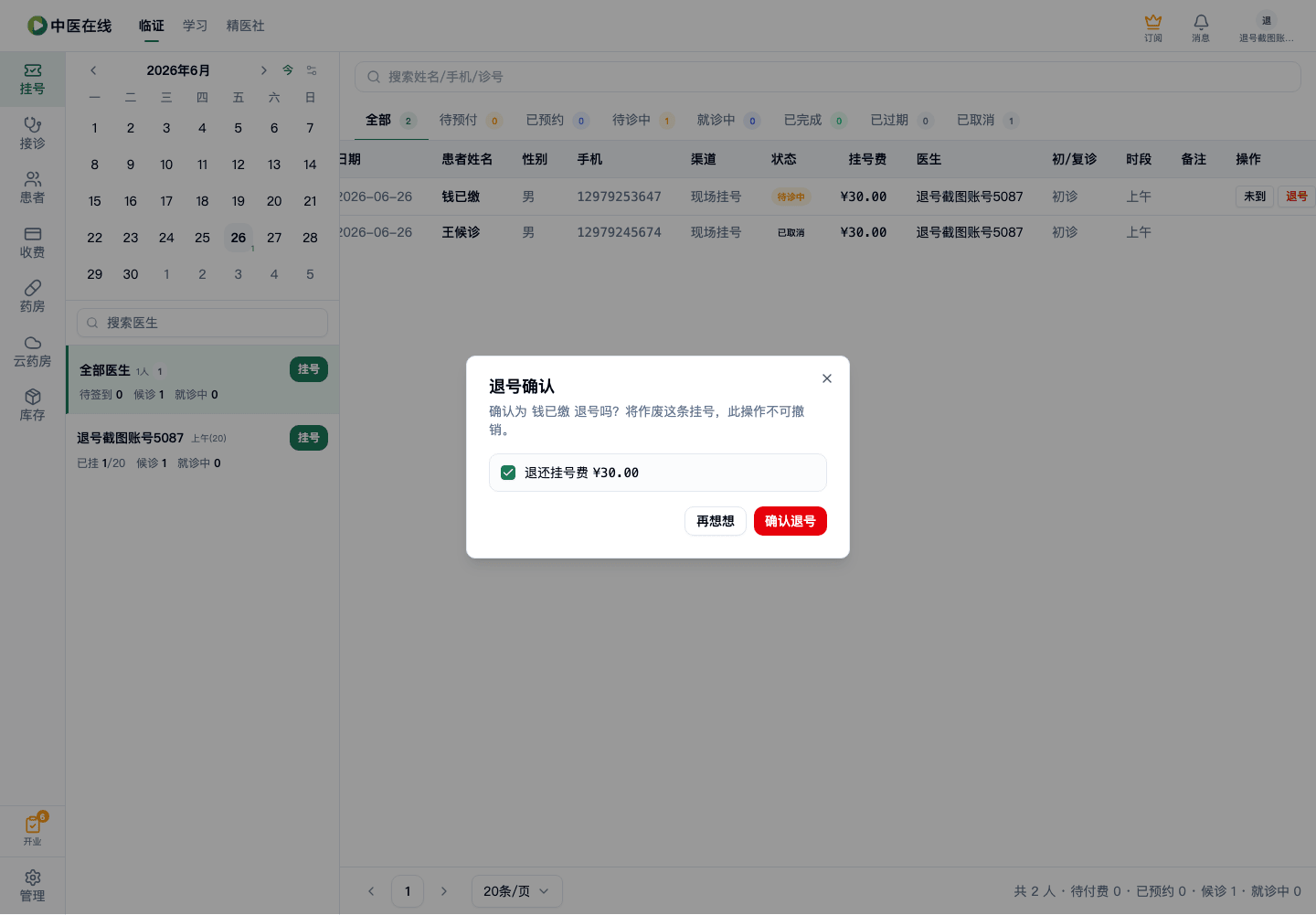Open the 消息 bell icon
Viewport: 1316px width, 915px height.
tap(1201, 27)
